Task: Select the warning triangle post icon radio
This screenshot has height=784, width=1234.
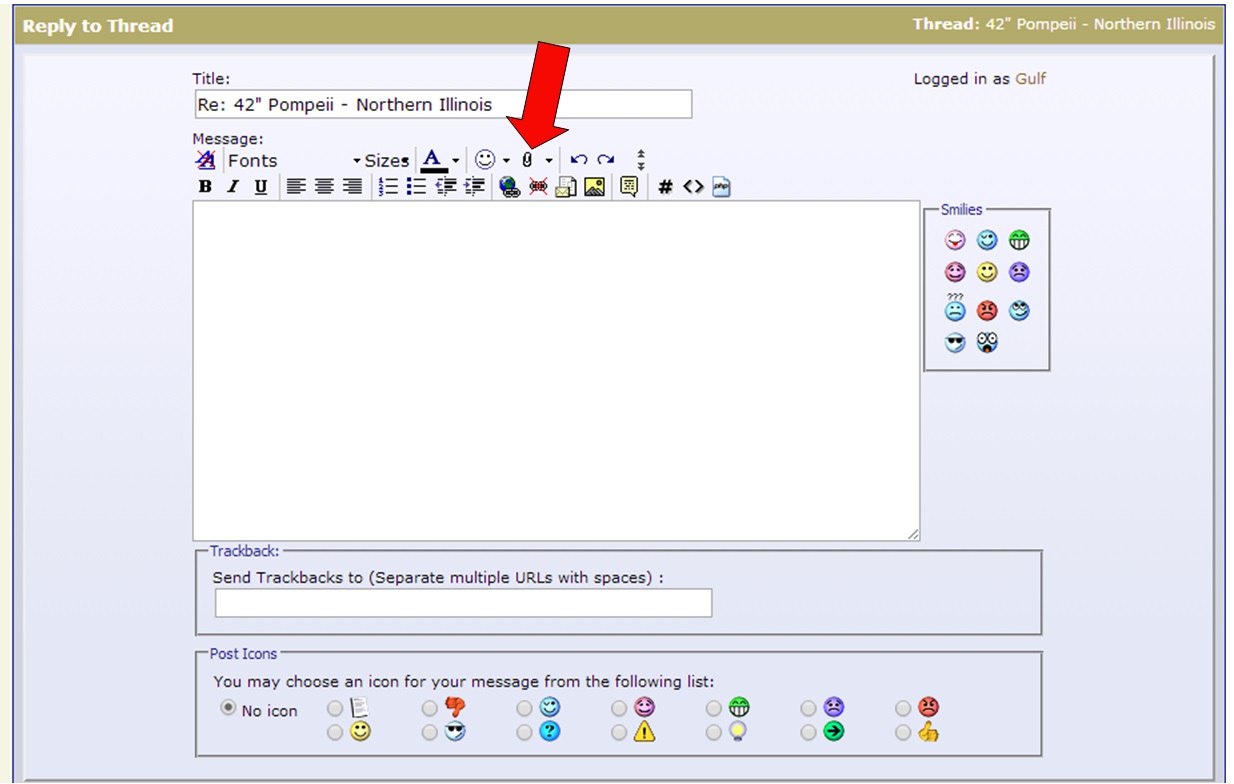Action: tap(619, 733)
